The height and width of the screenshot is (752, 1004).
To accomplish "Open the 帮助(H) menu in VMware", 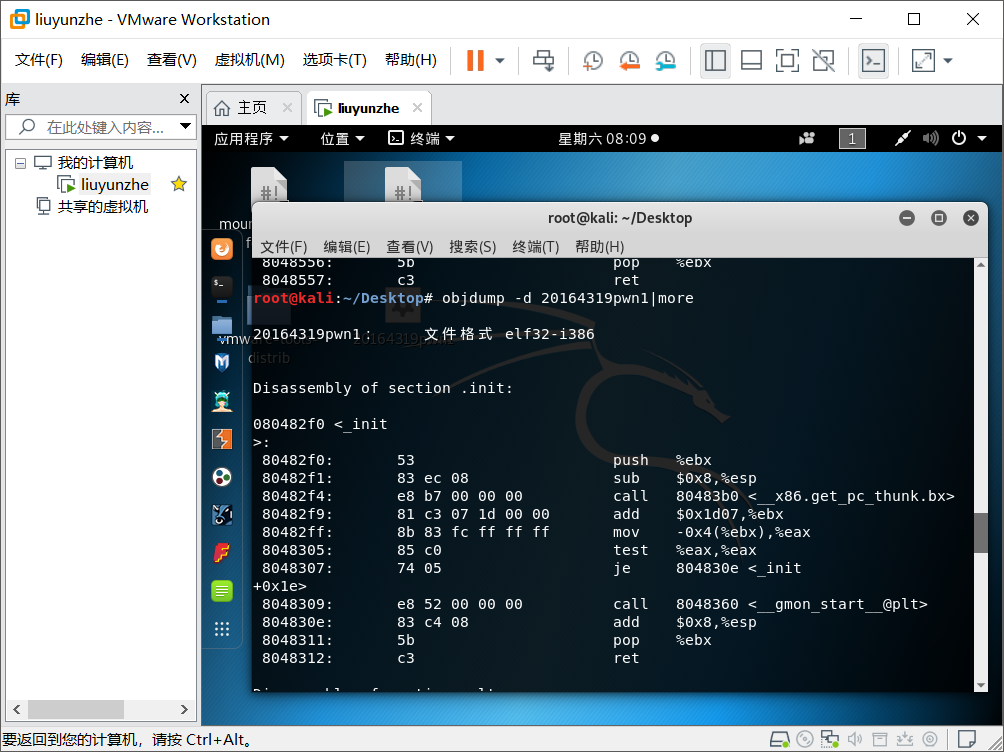I will point(410,60).
